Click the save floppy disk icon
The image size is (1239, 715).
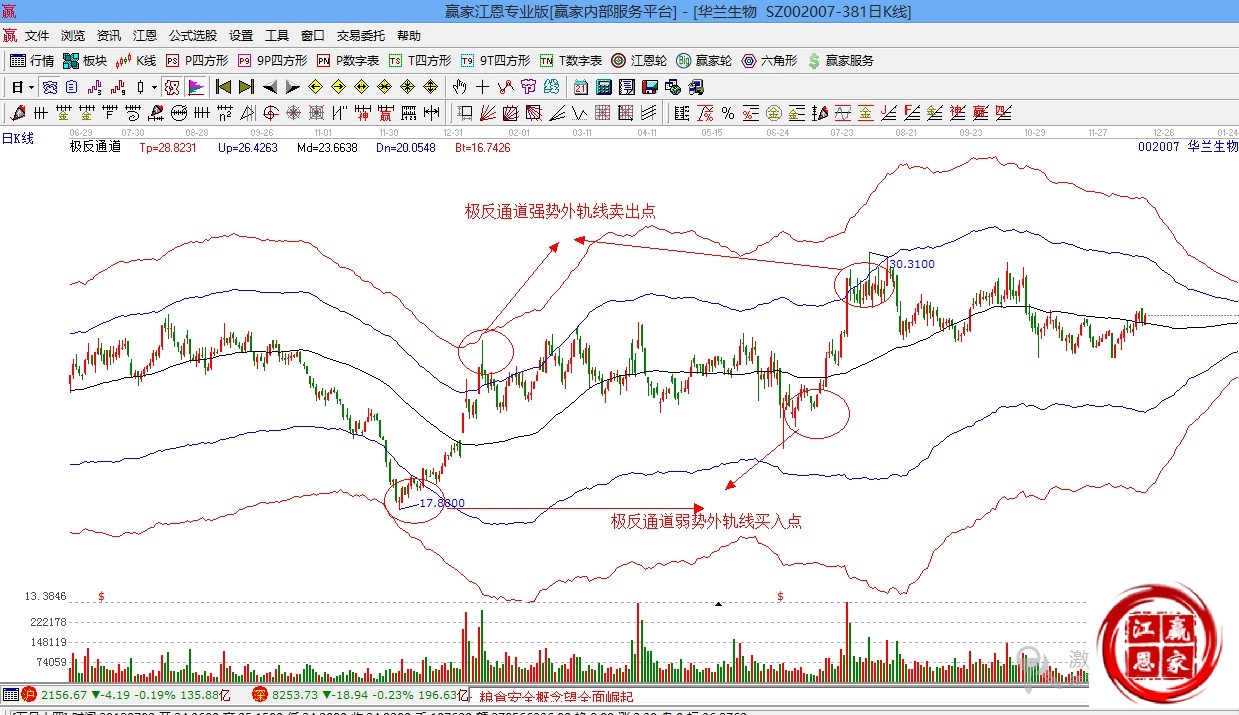[x=651, y=87]
